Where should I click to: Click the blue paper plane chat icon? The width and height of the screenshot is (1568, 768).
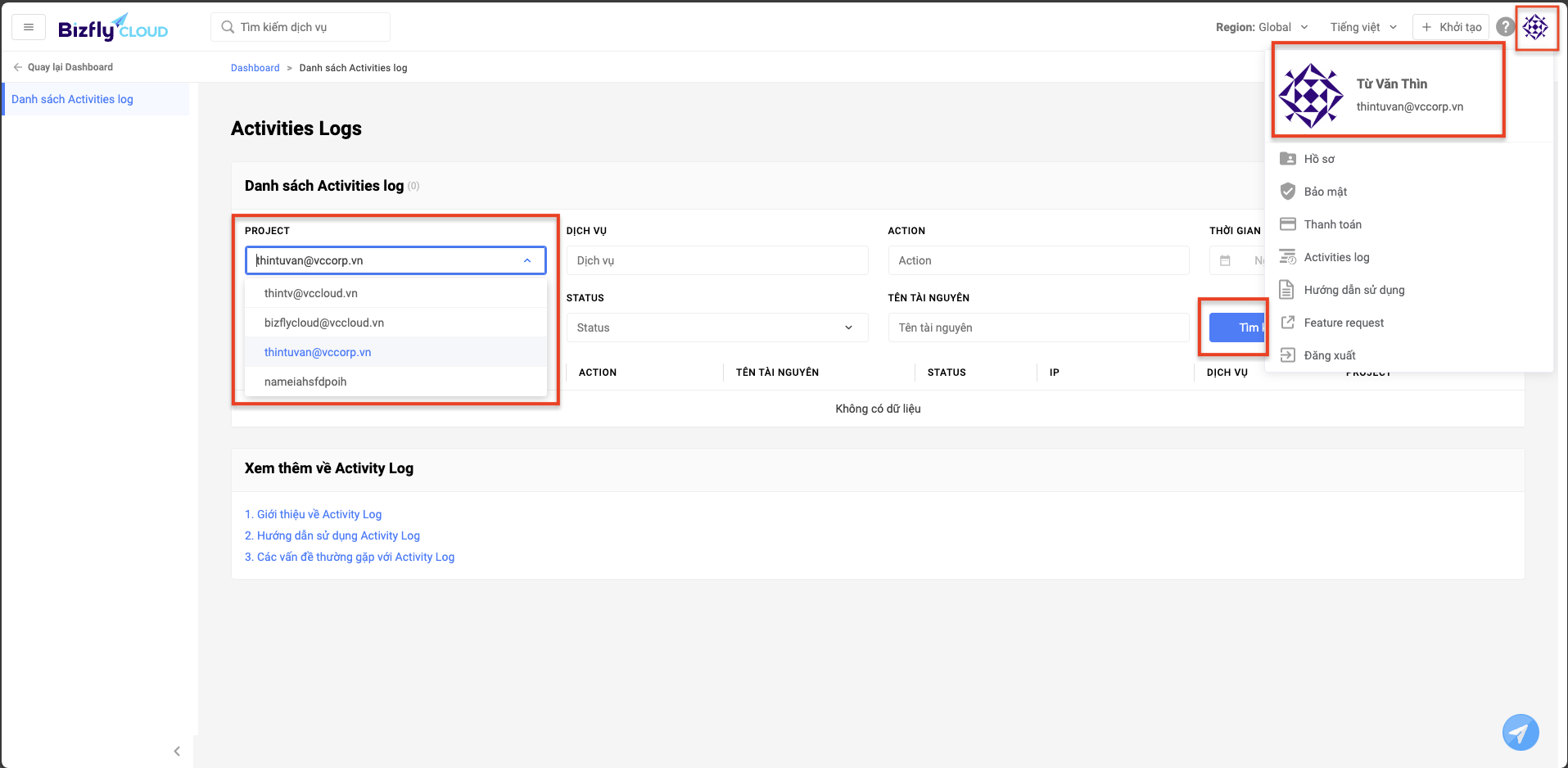coord(1520,732)
